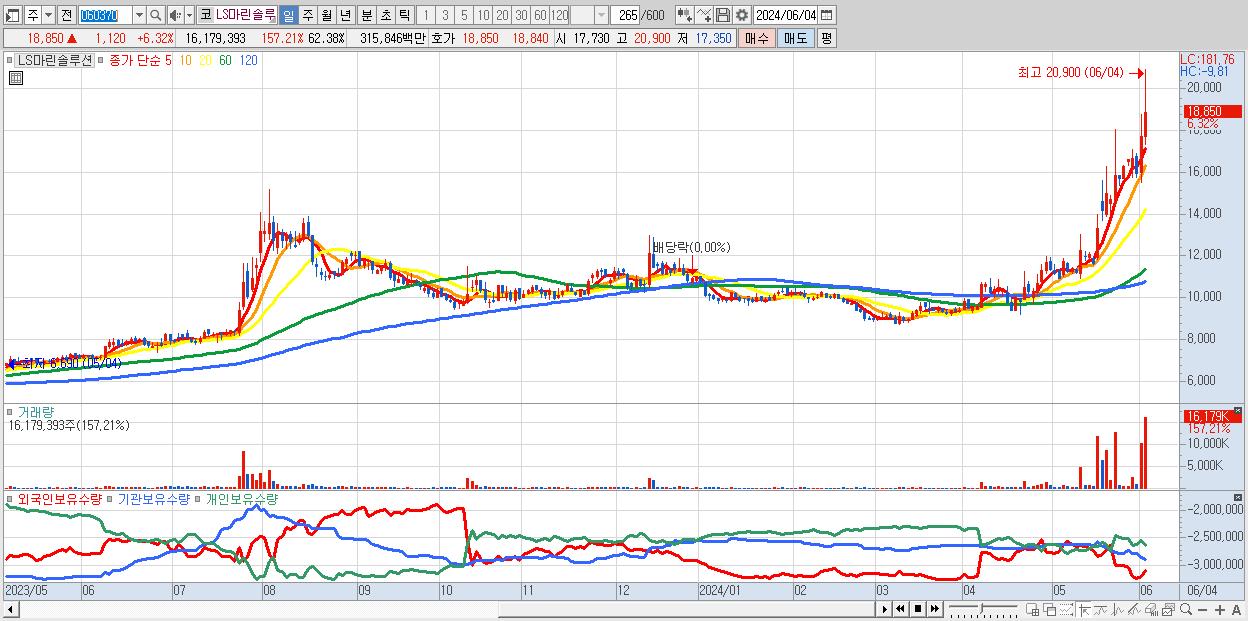Click the stop button in bottom controls
The image size is (1248, 621).
coord(917,609)
